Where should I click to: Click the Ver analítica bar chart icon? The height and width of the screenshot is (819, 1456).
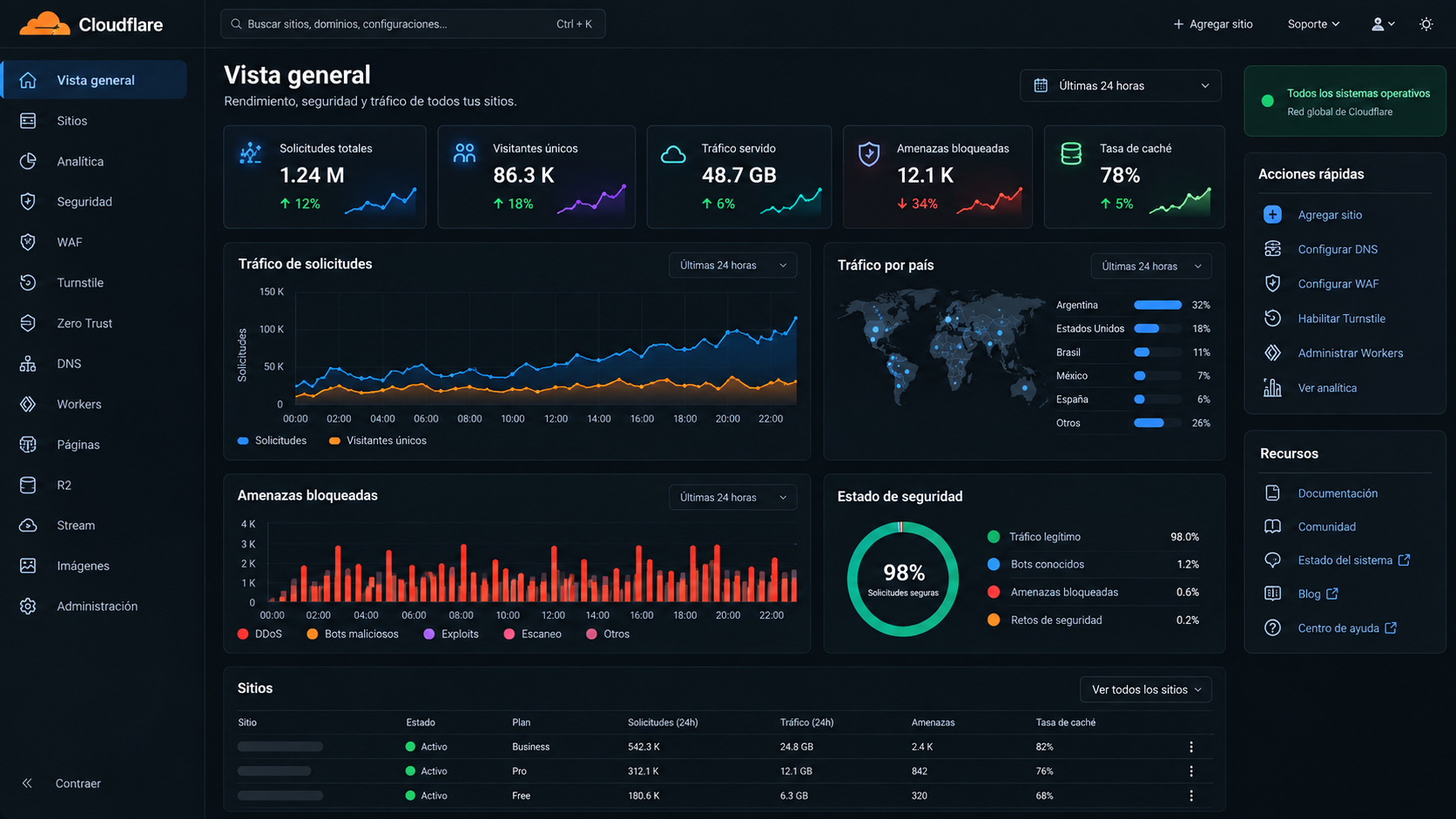coord(1272,387)
